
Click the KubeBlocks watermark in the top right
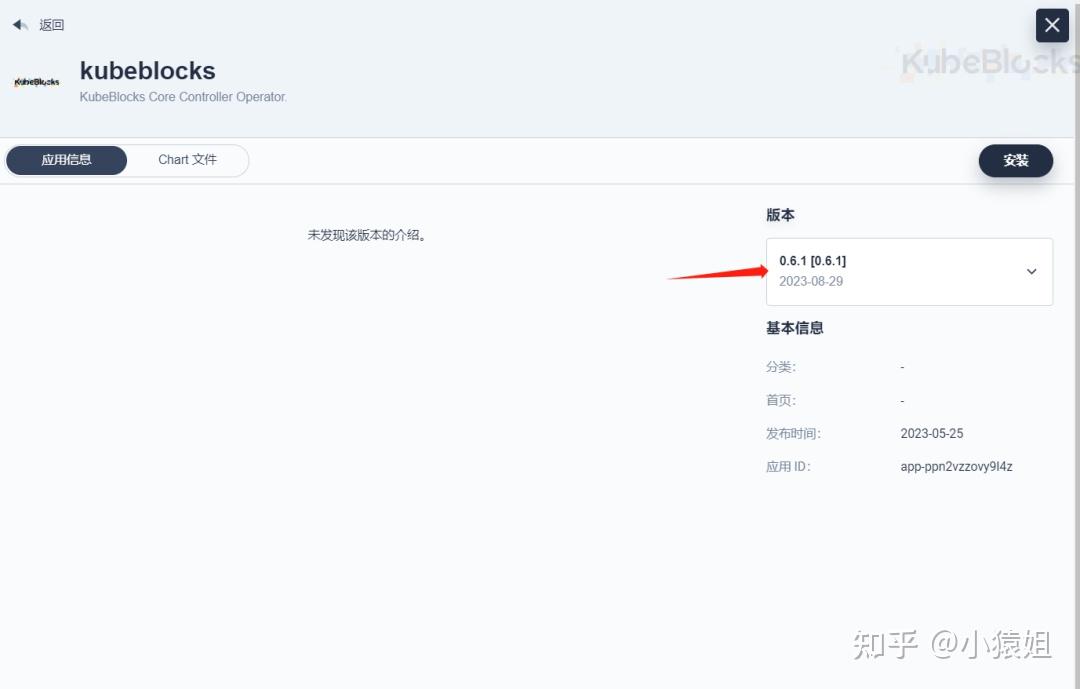click(x=975, y=62)
